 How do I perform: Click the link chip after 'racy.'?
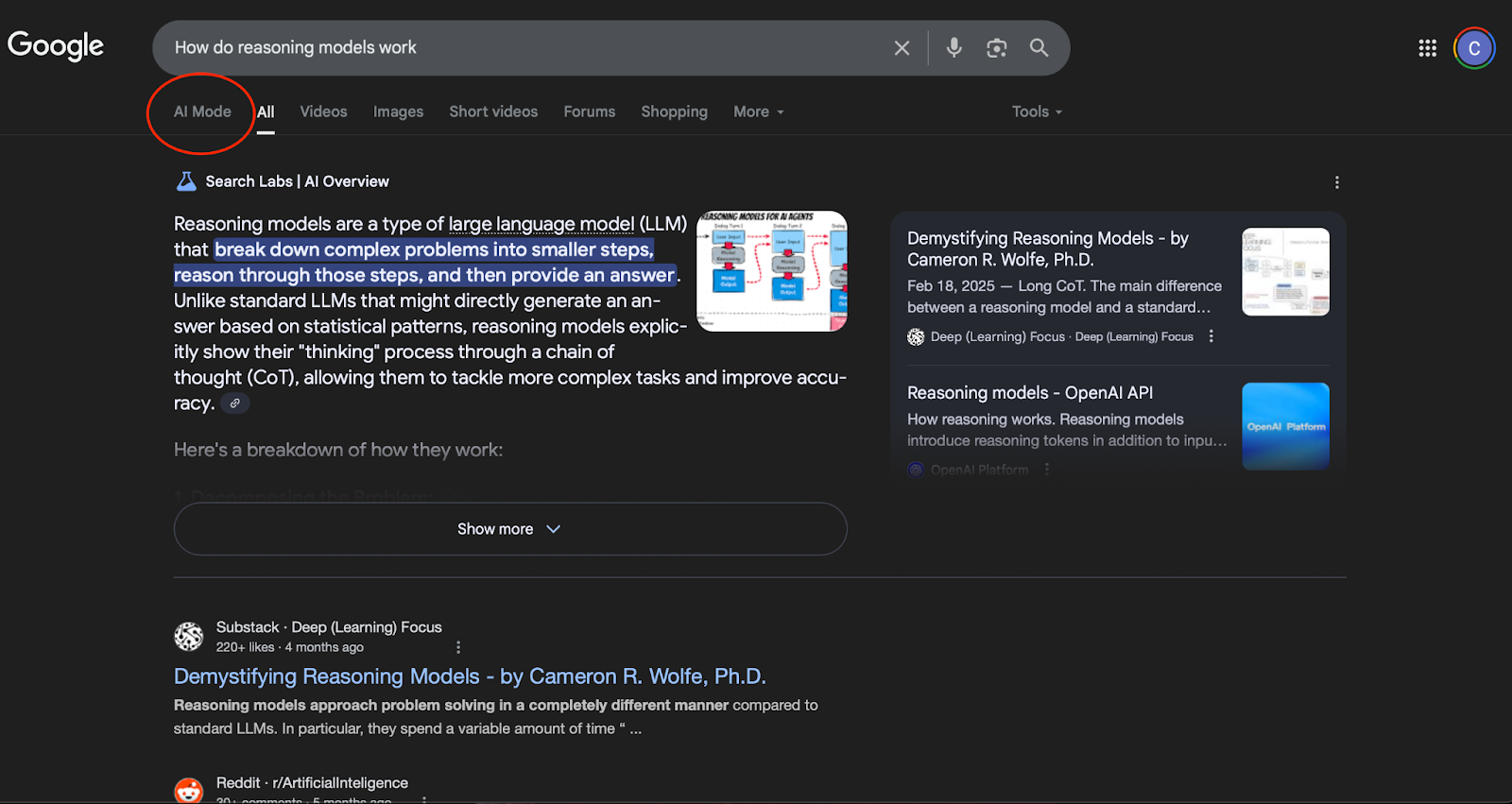click(235, 403)
